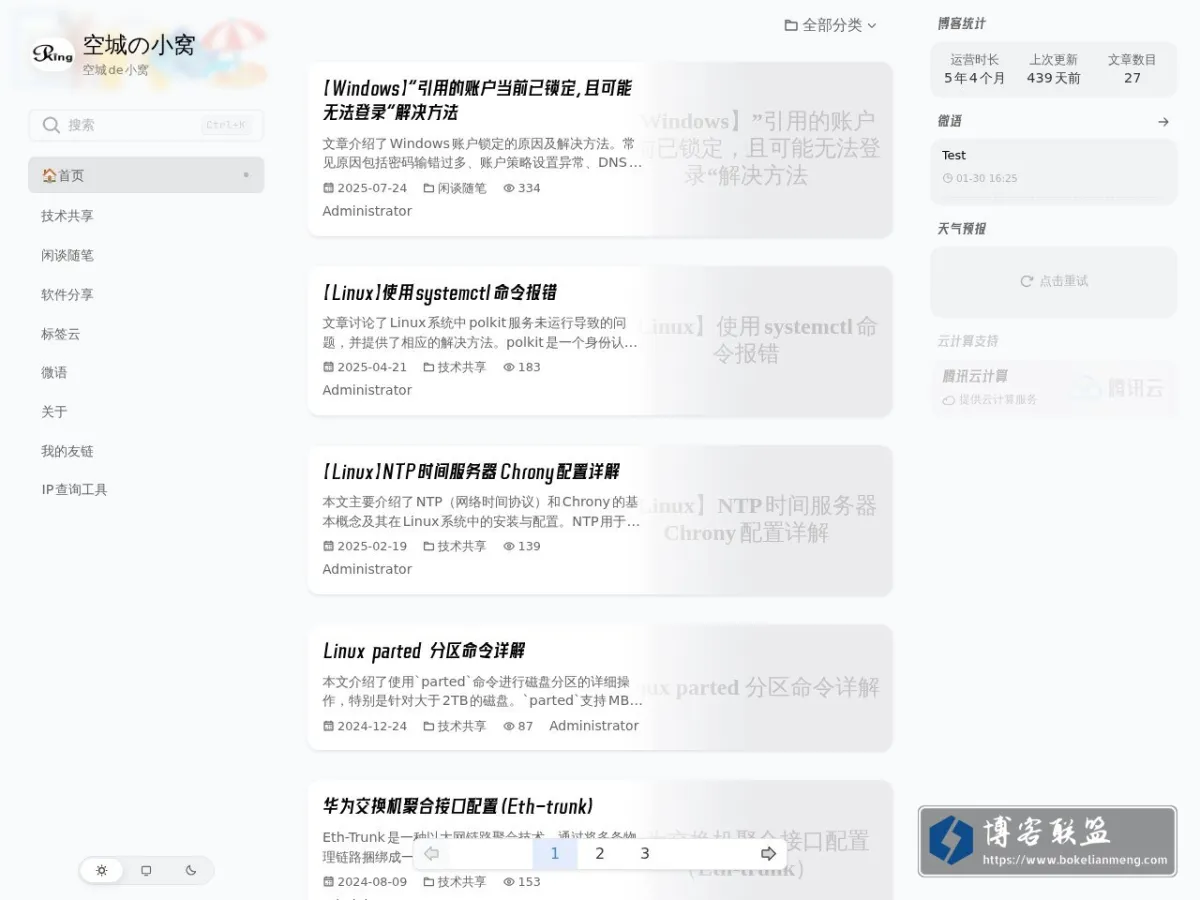The image size is (1200, 900).
Task: Click the 点击重试 weather retry button
Action: pos(1054,281)
